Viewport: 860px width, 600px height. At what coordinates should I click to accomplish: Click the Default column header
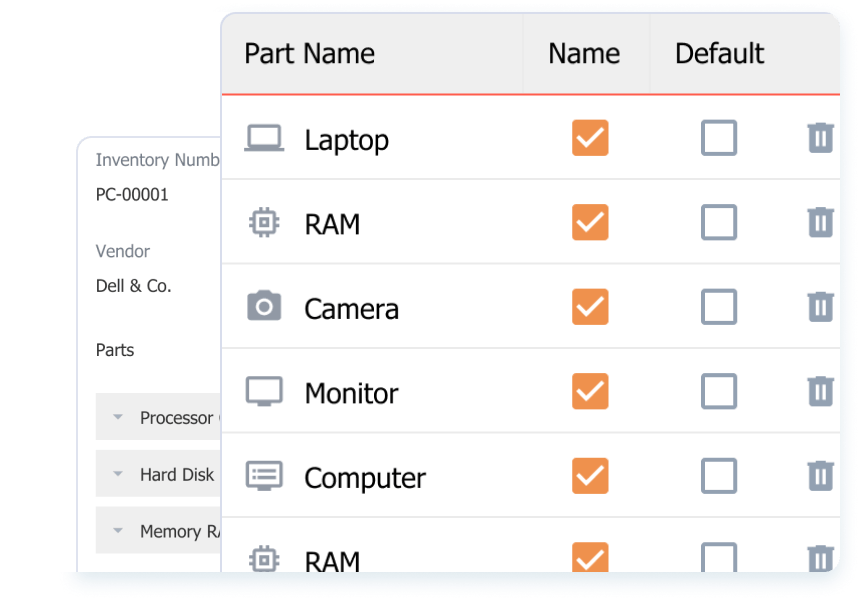click(x=719, y=54)
